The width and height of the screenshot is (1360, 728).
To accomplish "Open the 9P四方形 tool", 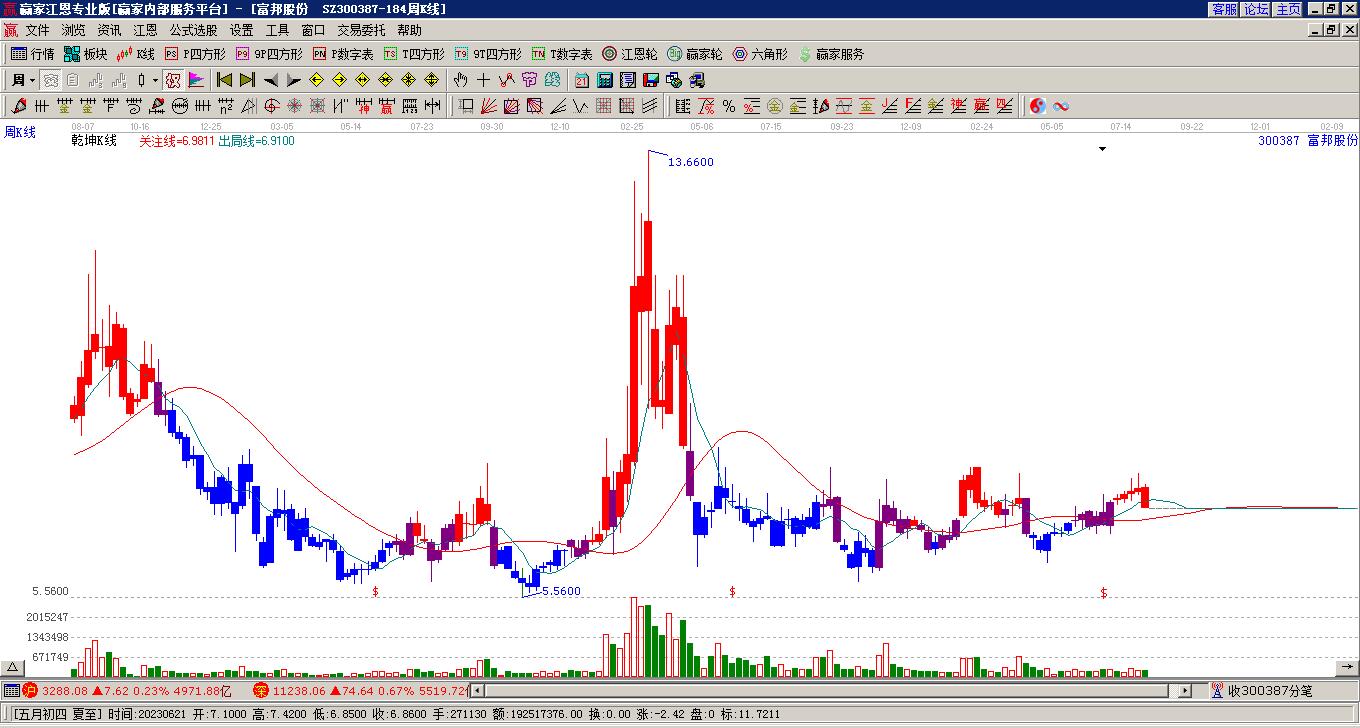I will click(269, 54).
